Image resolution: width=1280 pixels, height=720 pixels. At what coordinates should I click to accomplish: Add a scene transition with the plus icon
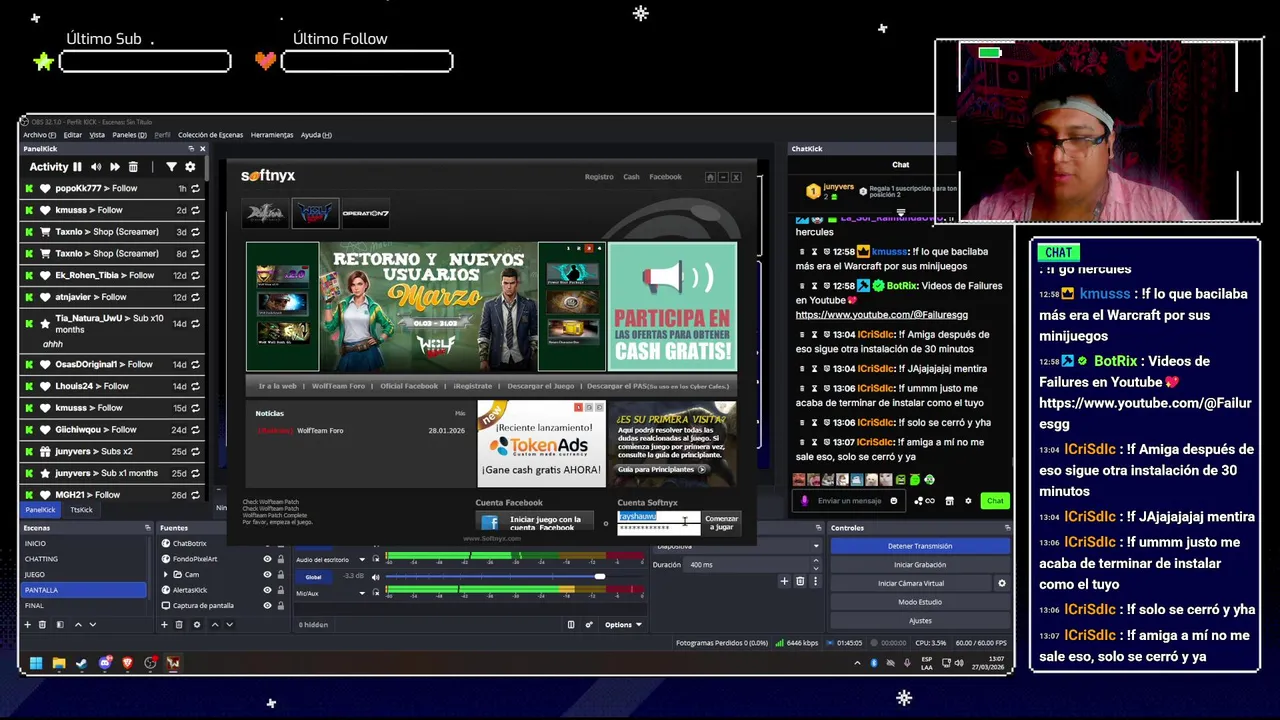click(784, 581)
